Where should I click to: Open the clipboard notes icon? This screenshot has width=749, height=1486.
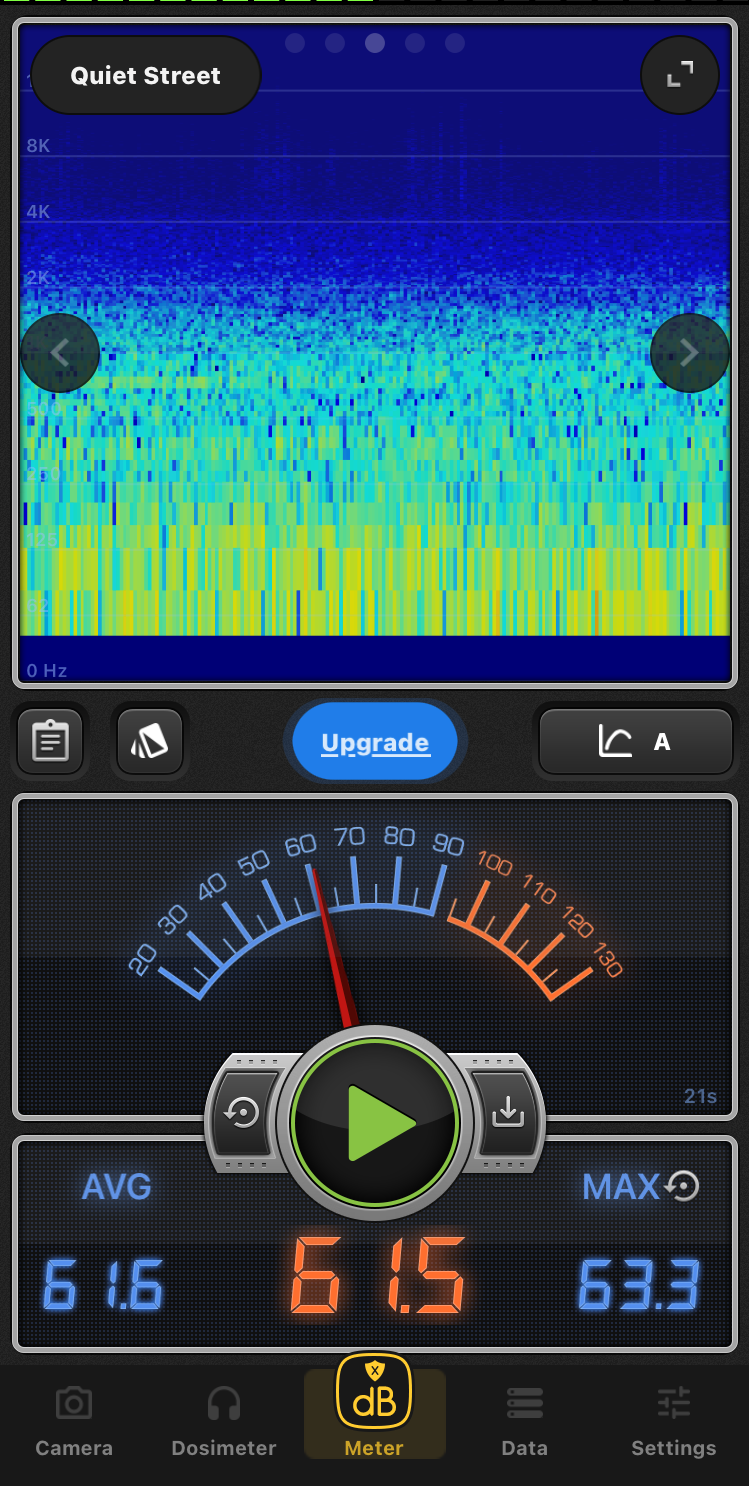[x=50, y=742]
